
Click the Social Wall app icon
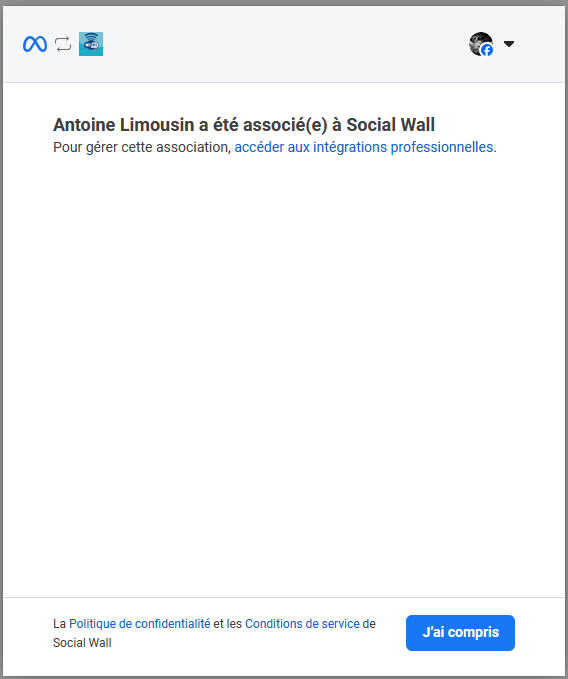(x=91, y=44)
